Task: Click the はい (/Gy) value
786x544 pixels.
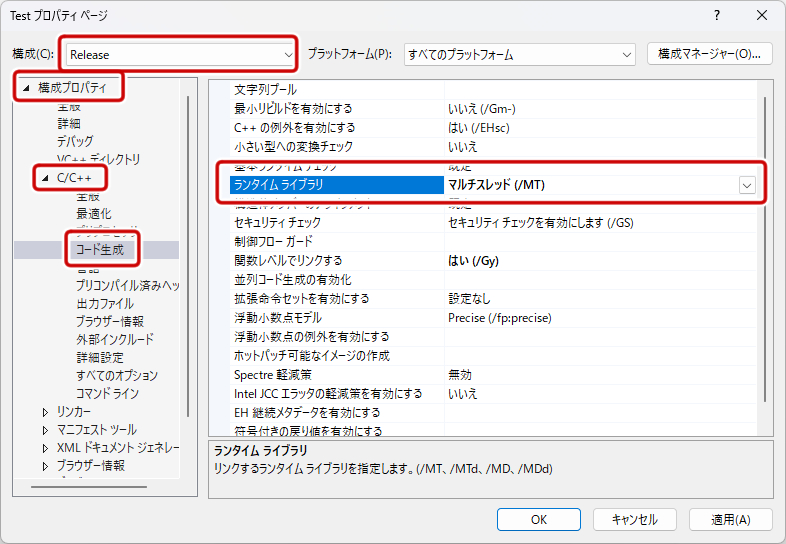Action: click(473, 261)
